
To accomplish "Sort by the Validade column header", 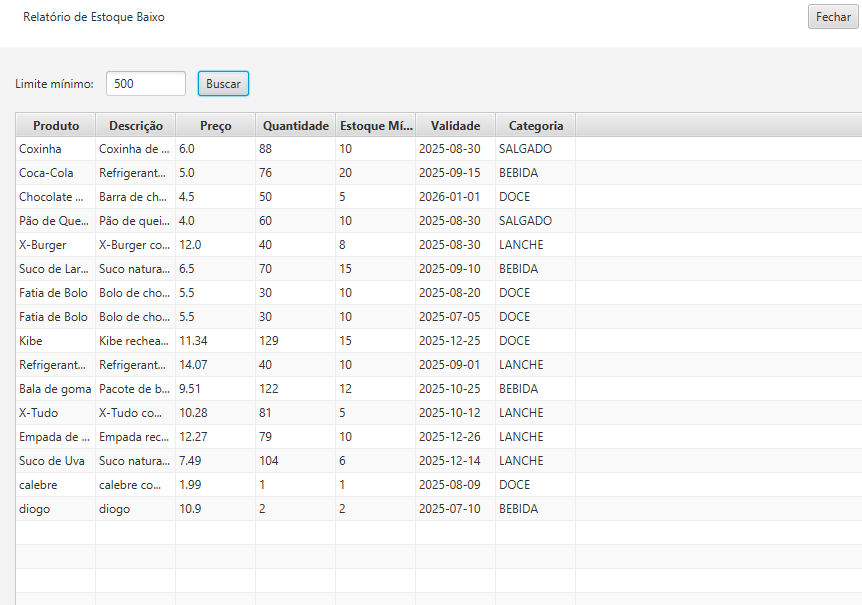I will [x=455, y=126].
